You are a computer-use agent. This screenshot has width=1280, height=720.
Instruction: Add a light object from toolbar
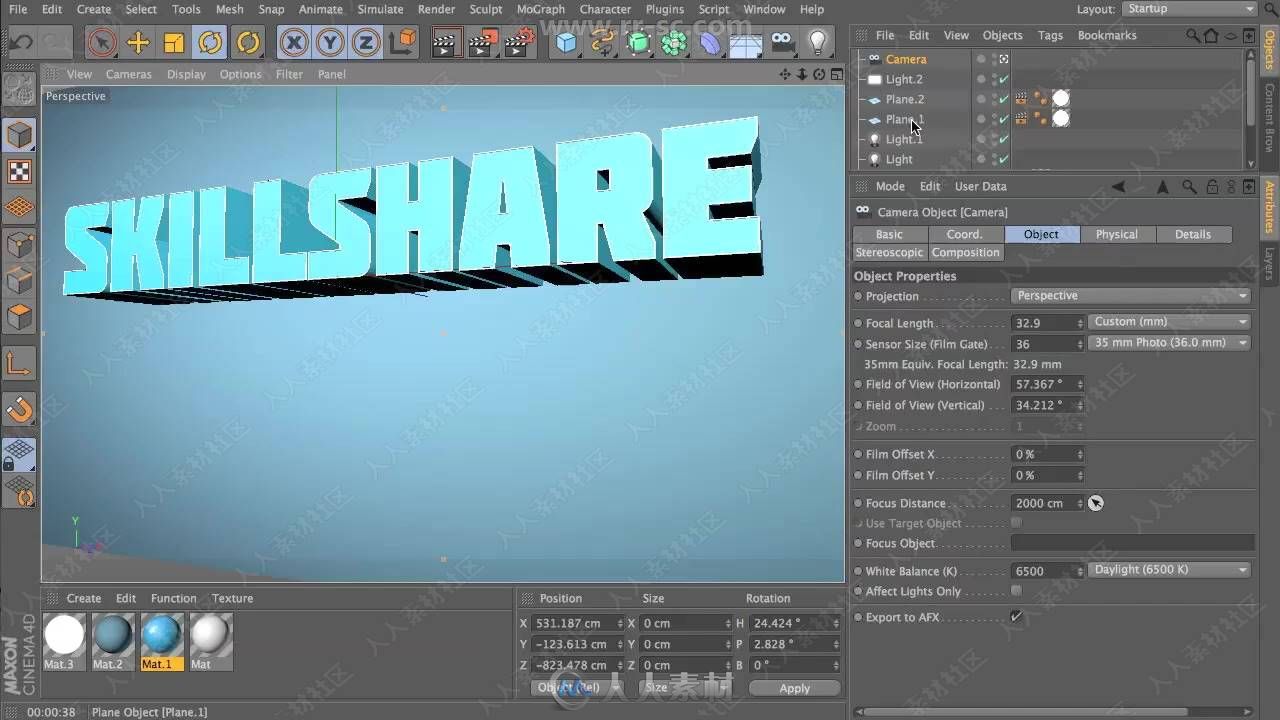point(819,42)
